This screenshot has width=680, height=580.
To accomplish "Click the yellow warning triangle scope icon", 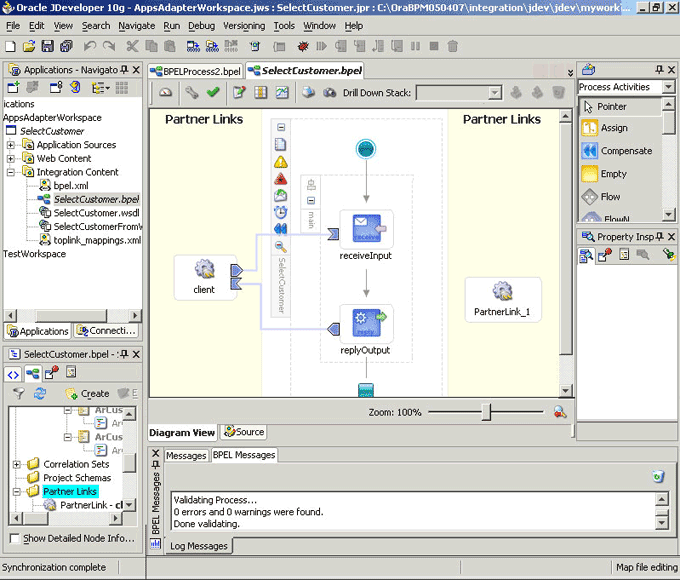I will coord(281,162).
